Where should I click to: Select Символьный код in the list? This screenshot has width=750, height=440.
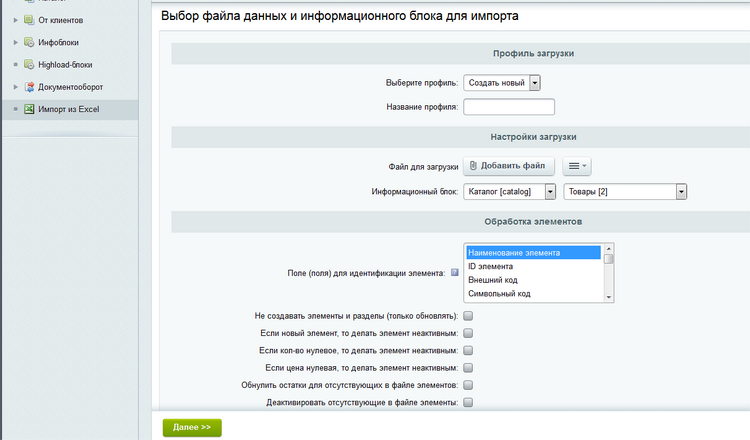coord(533,294)
